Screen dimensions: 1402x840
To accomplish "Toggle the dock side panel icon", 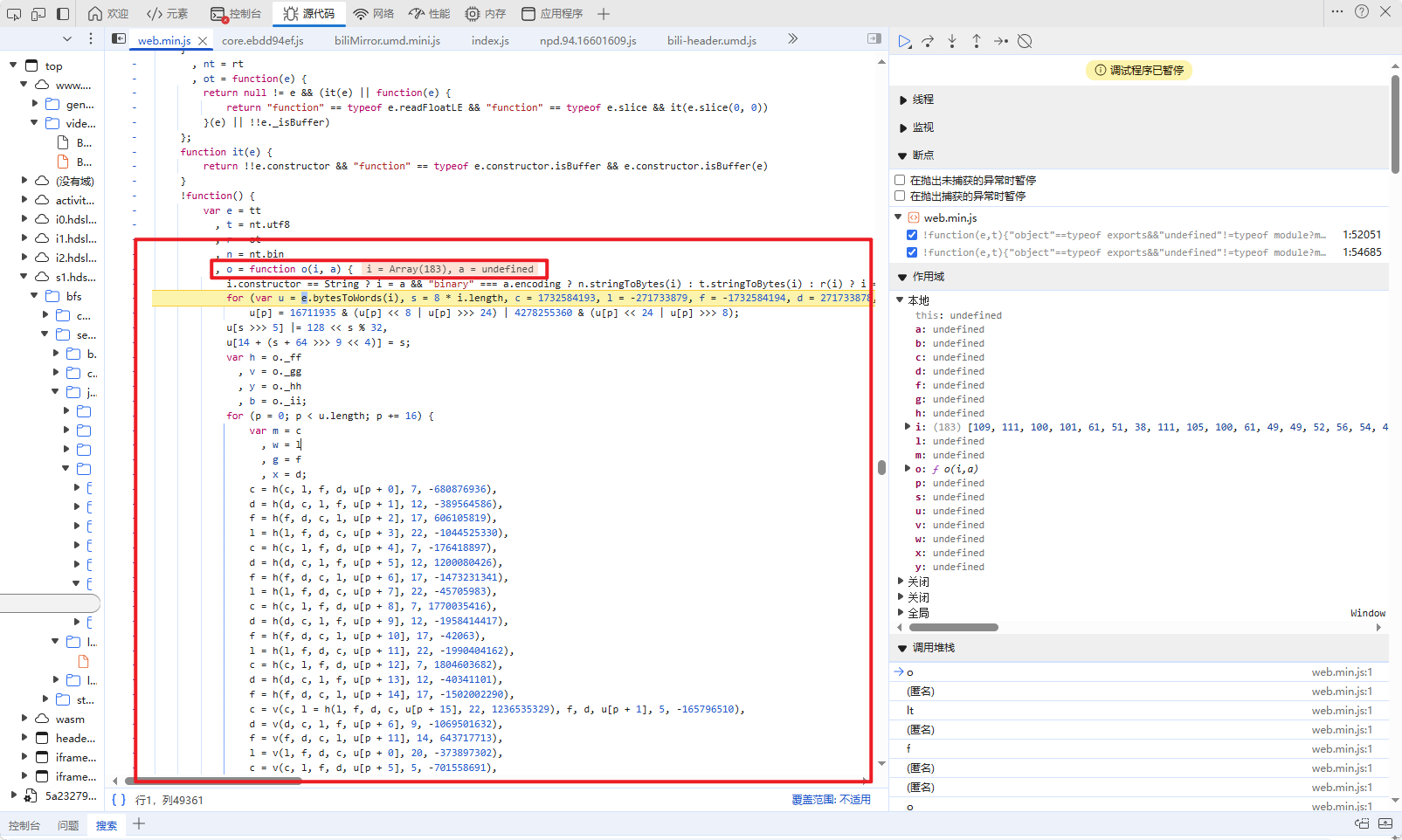I will point(63,14).
